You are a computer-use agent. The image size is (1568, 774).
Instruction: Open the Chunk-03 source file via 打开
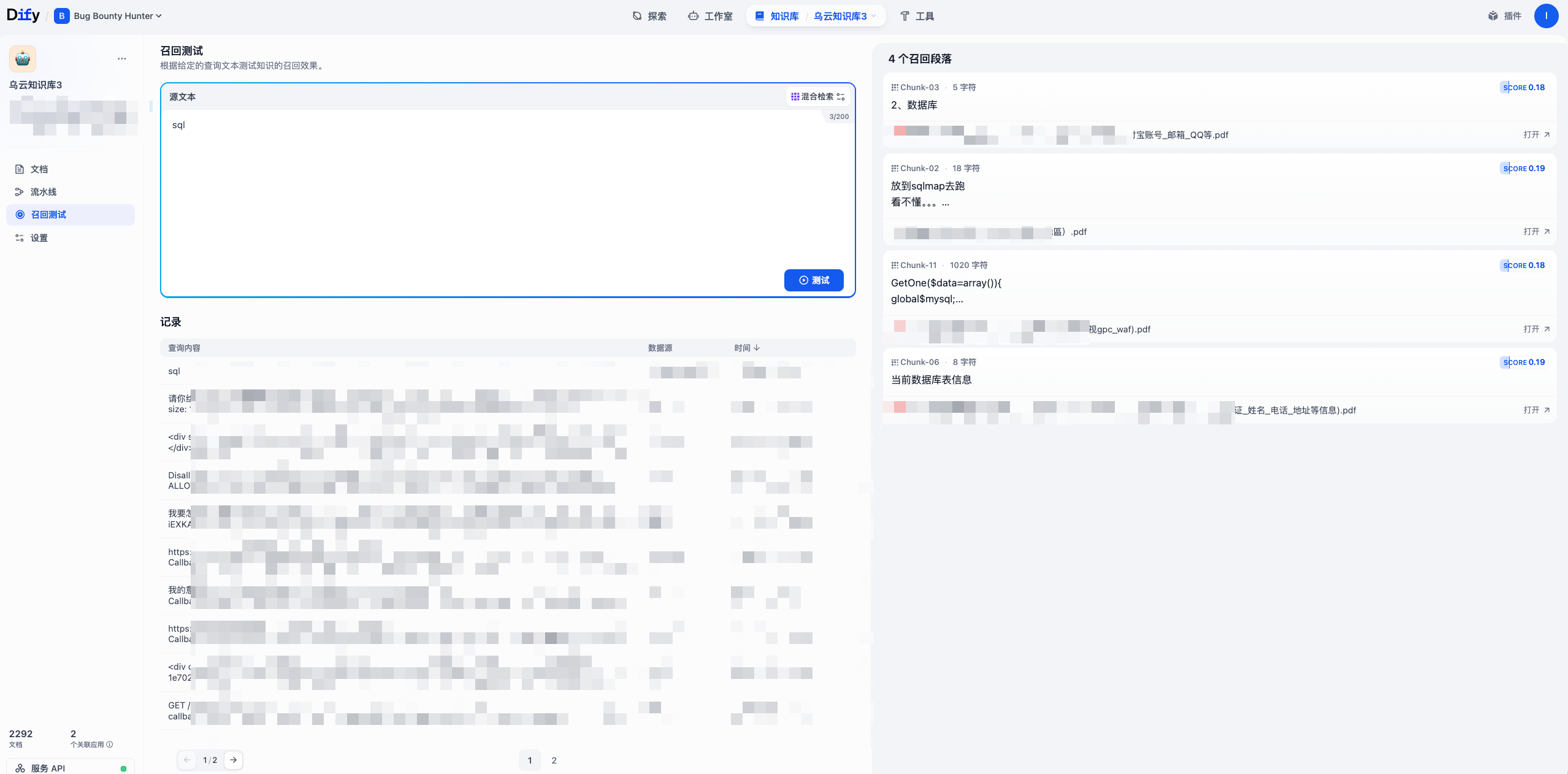pos(1536,134)
